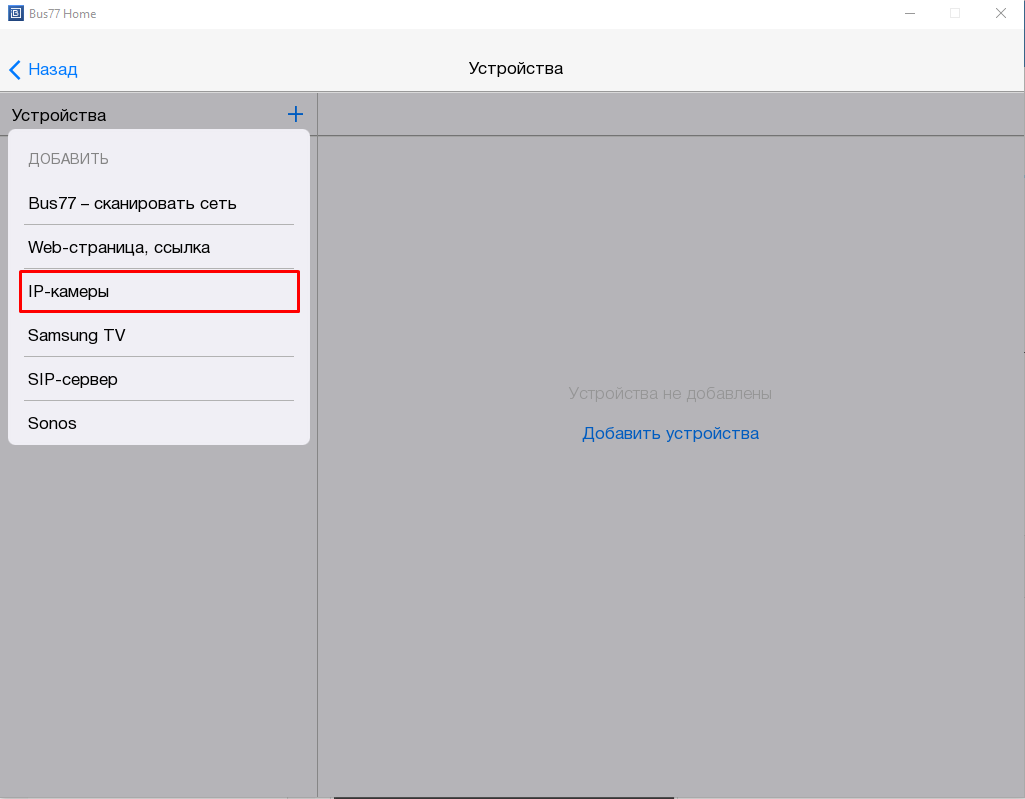This screenshot has width=1025, height=799.
Task: Click the back chevron arrow icon
Action: [x=15, y=69]
